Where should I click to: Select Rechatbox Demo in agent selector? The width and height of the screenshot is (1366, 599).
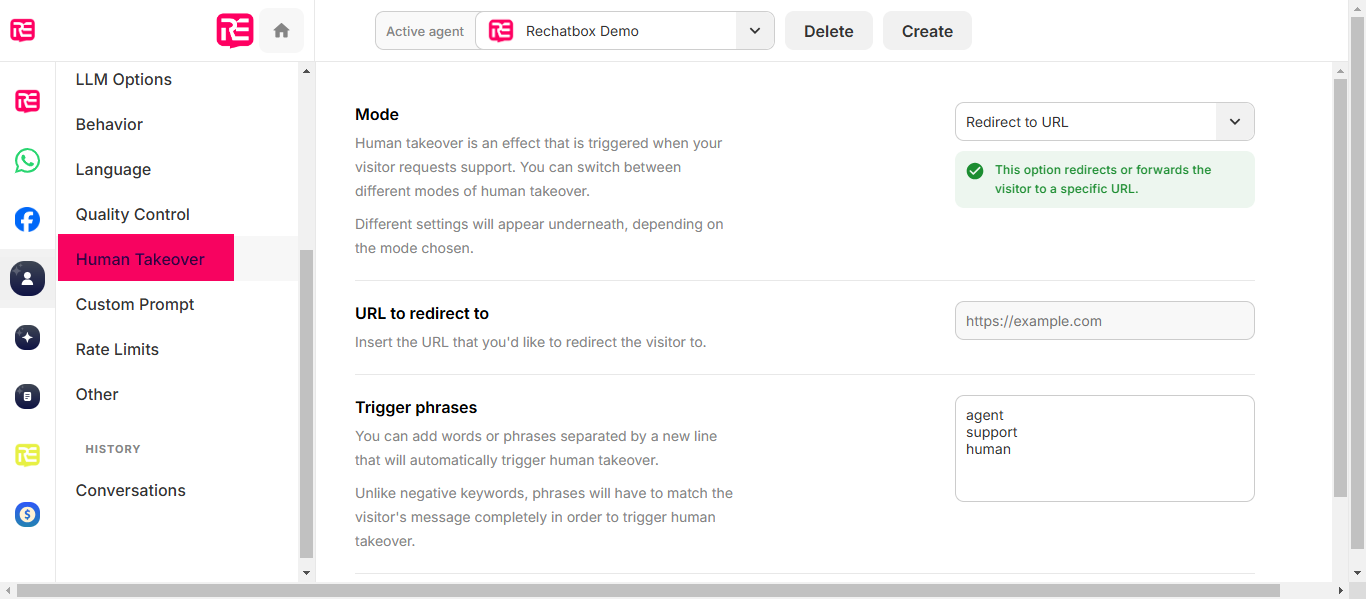[x=582, y=31]
